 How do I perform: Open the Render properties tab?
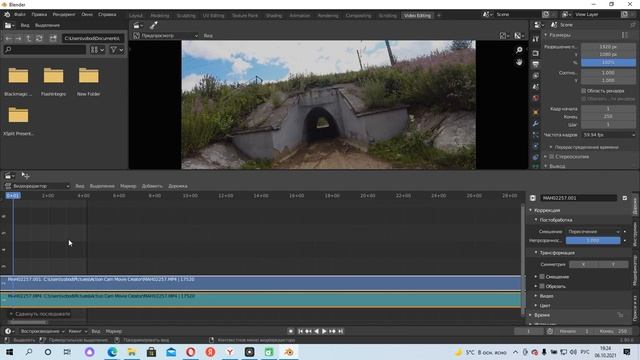[536, 53]
